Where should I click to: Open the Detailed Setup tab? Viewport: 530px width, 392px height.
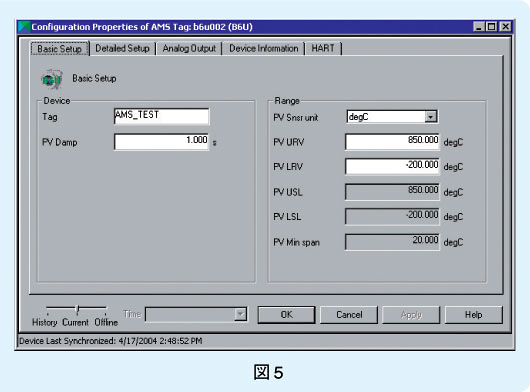point(122,48)
